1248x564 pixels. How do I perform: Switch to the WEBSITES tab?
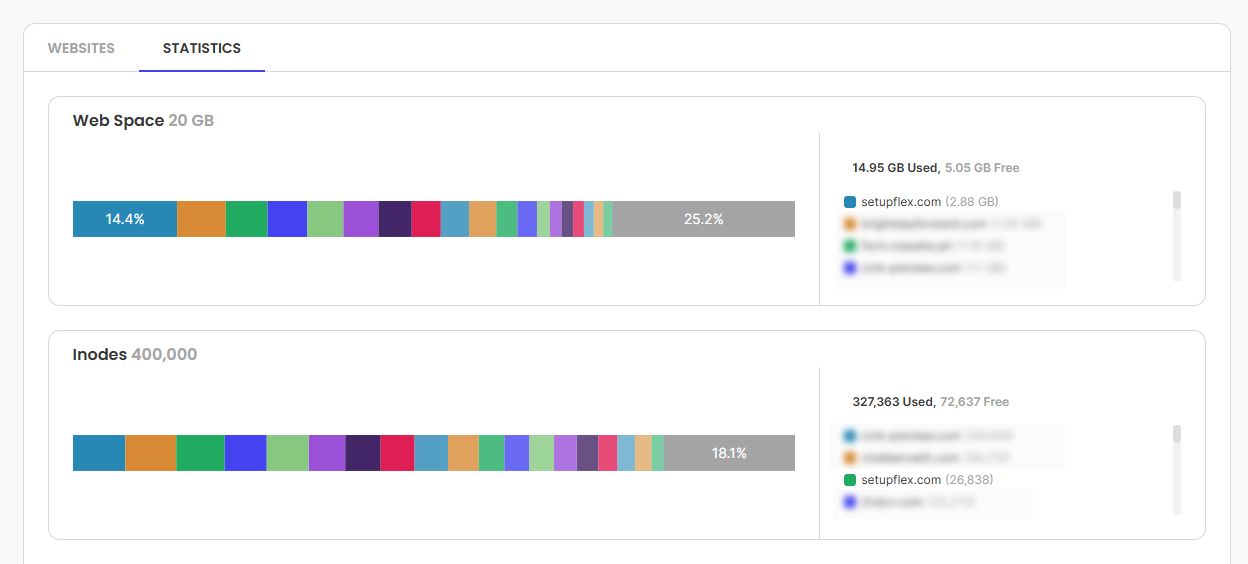[81, 48]
